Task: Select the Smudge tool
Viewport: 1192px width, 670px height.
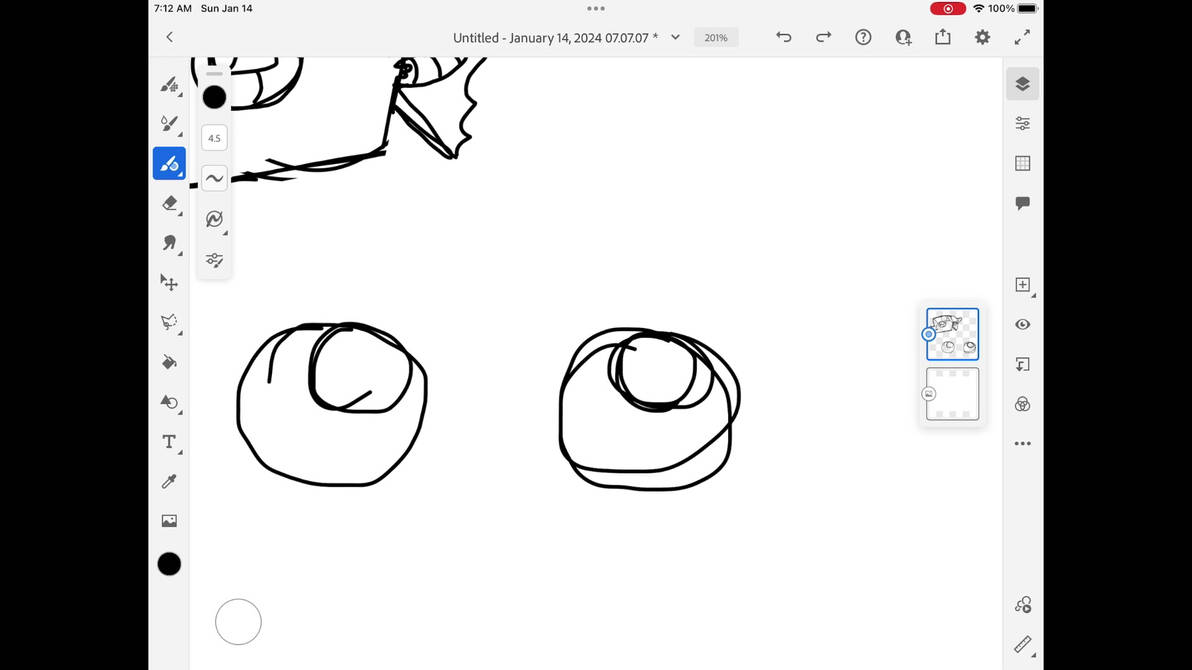Action: click(169, 242)
